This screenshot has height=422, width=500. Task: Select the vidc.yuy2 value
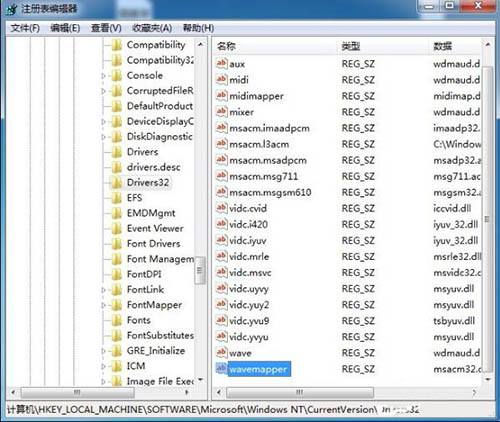(x=249, y=305)
